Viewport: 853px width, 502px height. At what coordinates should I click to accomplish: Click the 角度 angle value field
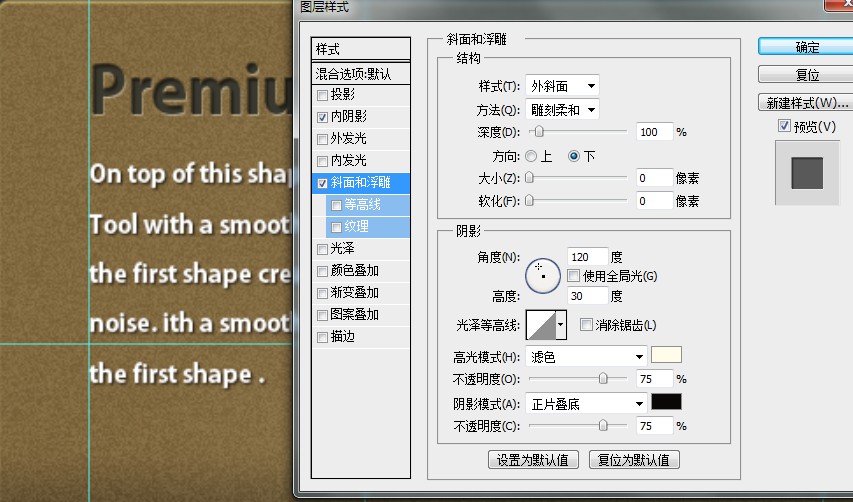(x=588, y=257)
